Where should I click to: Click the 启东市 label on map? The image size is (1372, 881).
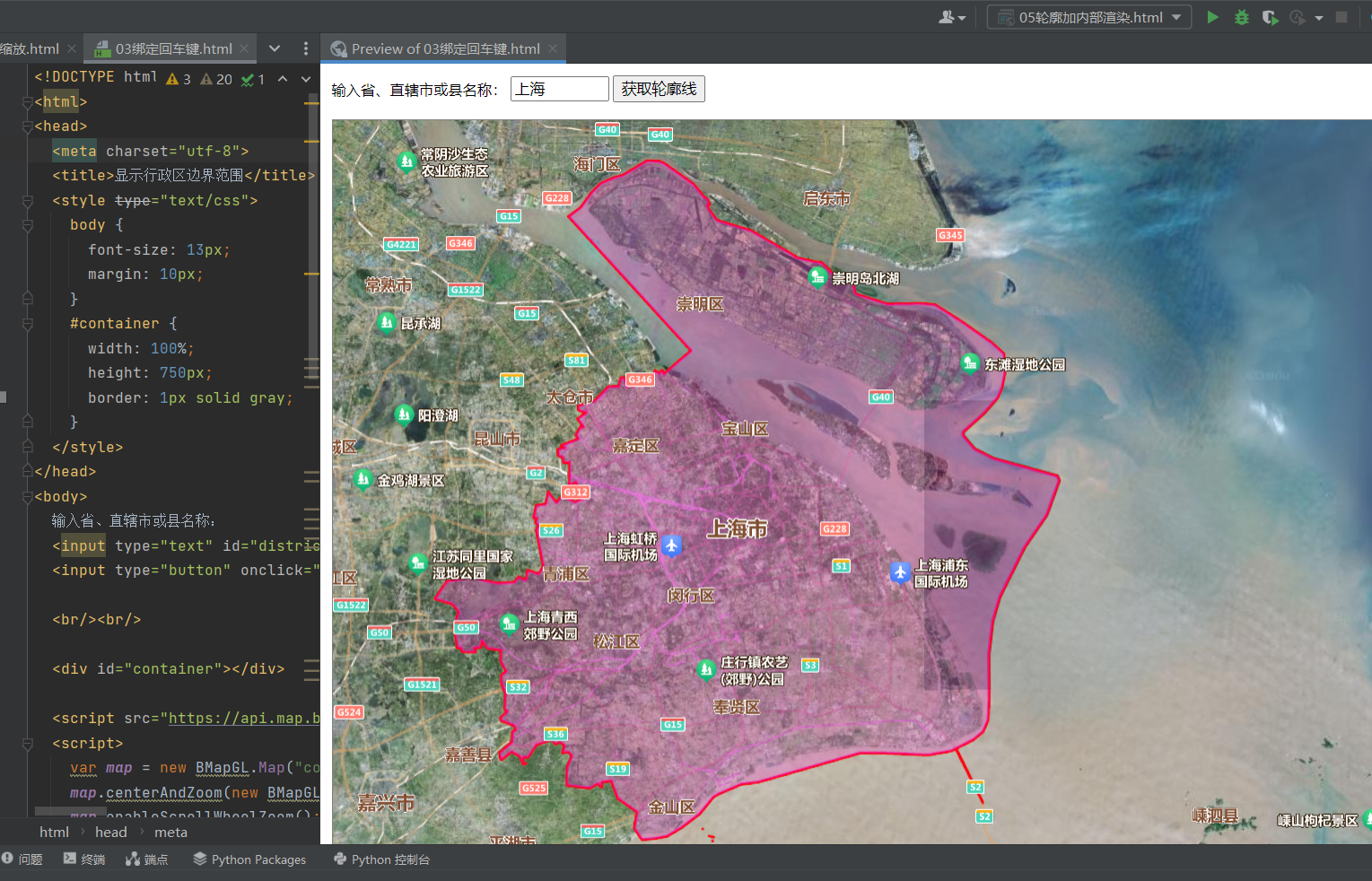(826, 198)
